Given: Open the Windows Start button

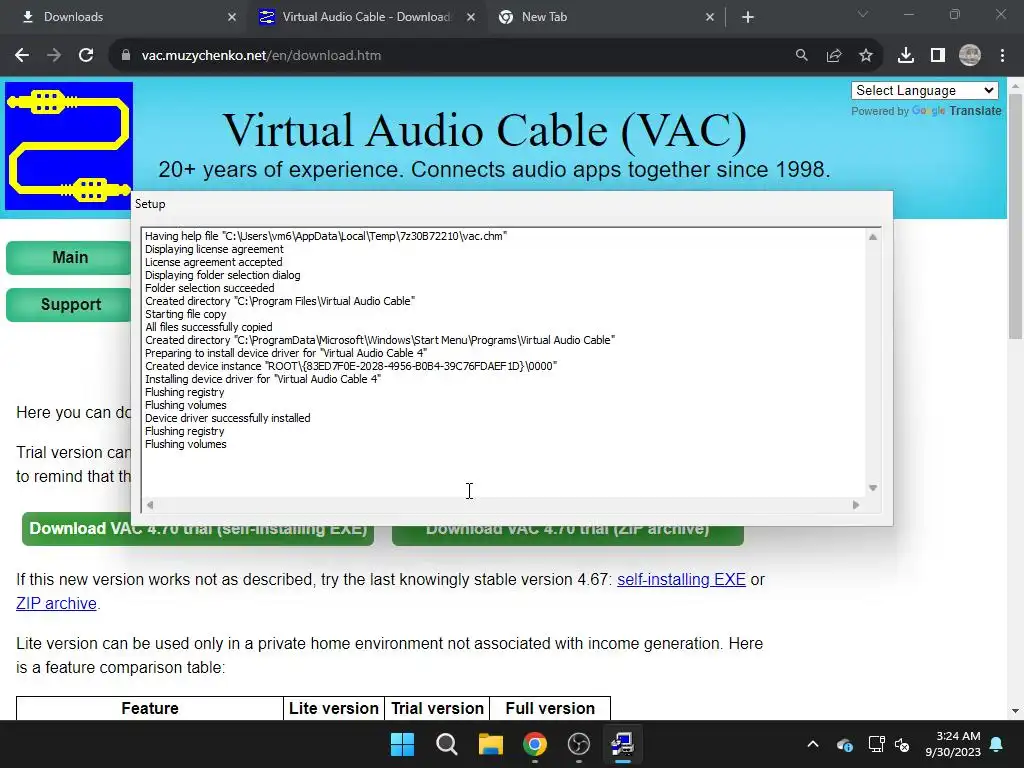Looking at the screenshot, I should 402,744.
